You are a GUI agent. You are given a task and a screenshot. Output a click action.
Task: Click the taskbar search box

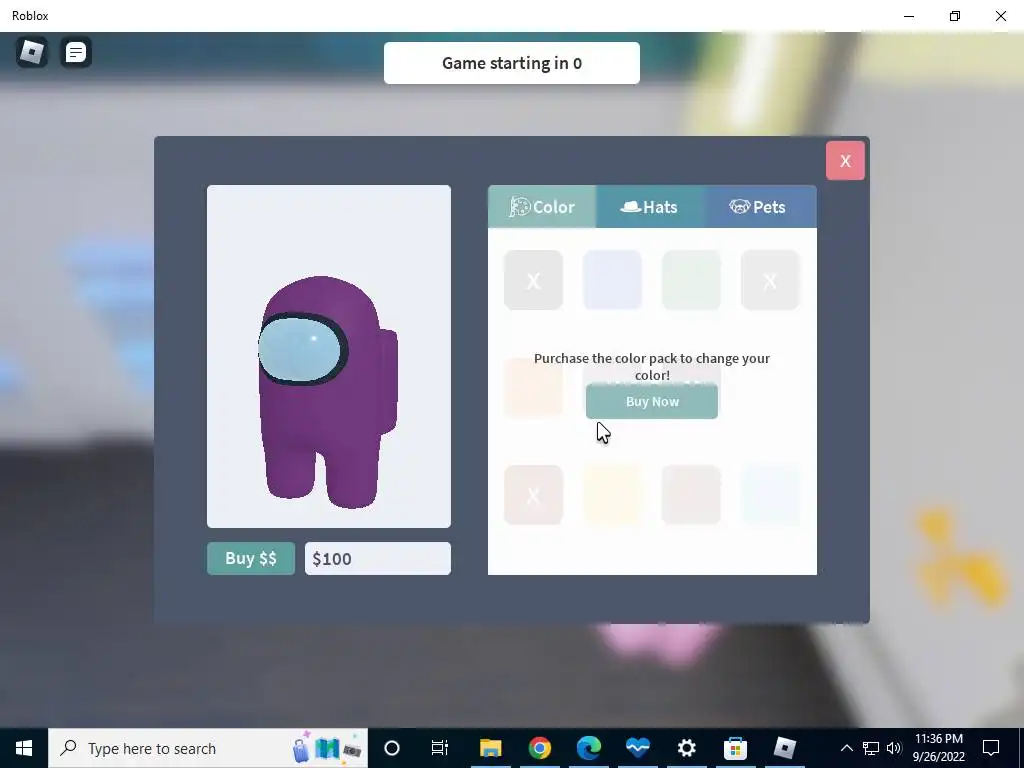[x=208, y=748]
